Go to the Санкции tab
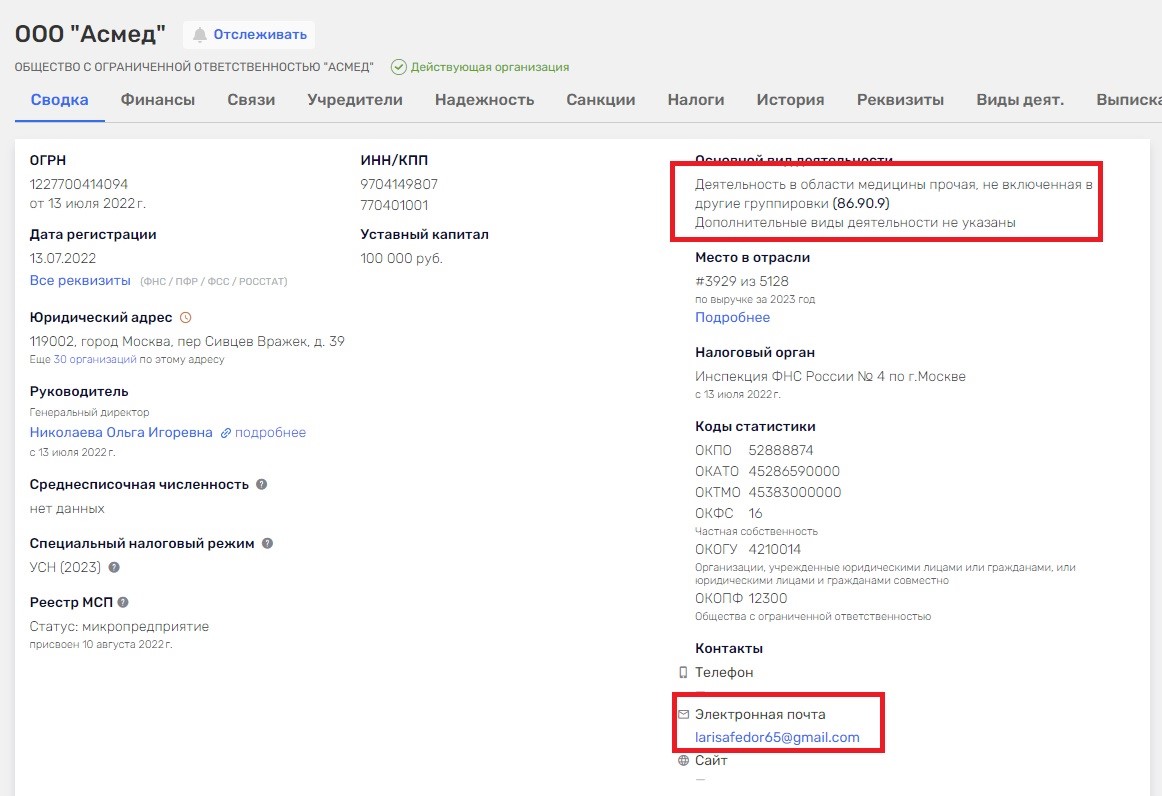Viewport: 1162px width, 796px height. point(601,100)
